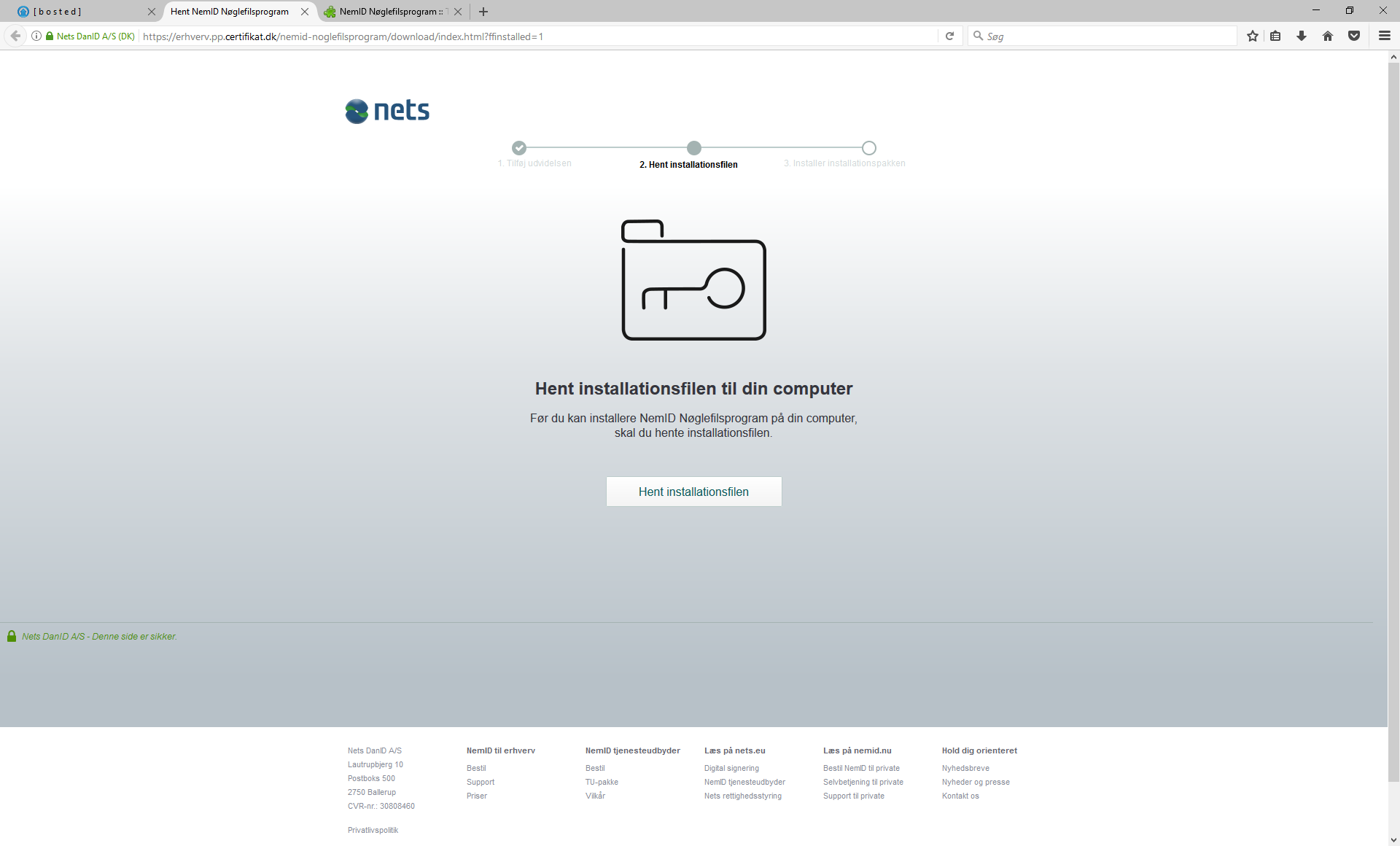The image size is (1400, 846).
Task: Open Bestil under NemID til erhverv
Action: pos(476,768)
